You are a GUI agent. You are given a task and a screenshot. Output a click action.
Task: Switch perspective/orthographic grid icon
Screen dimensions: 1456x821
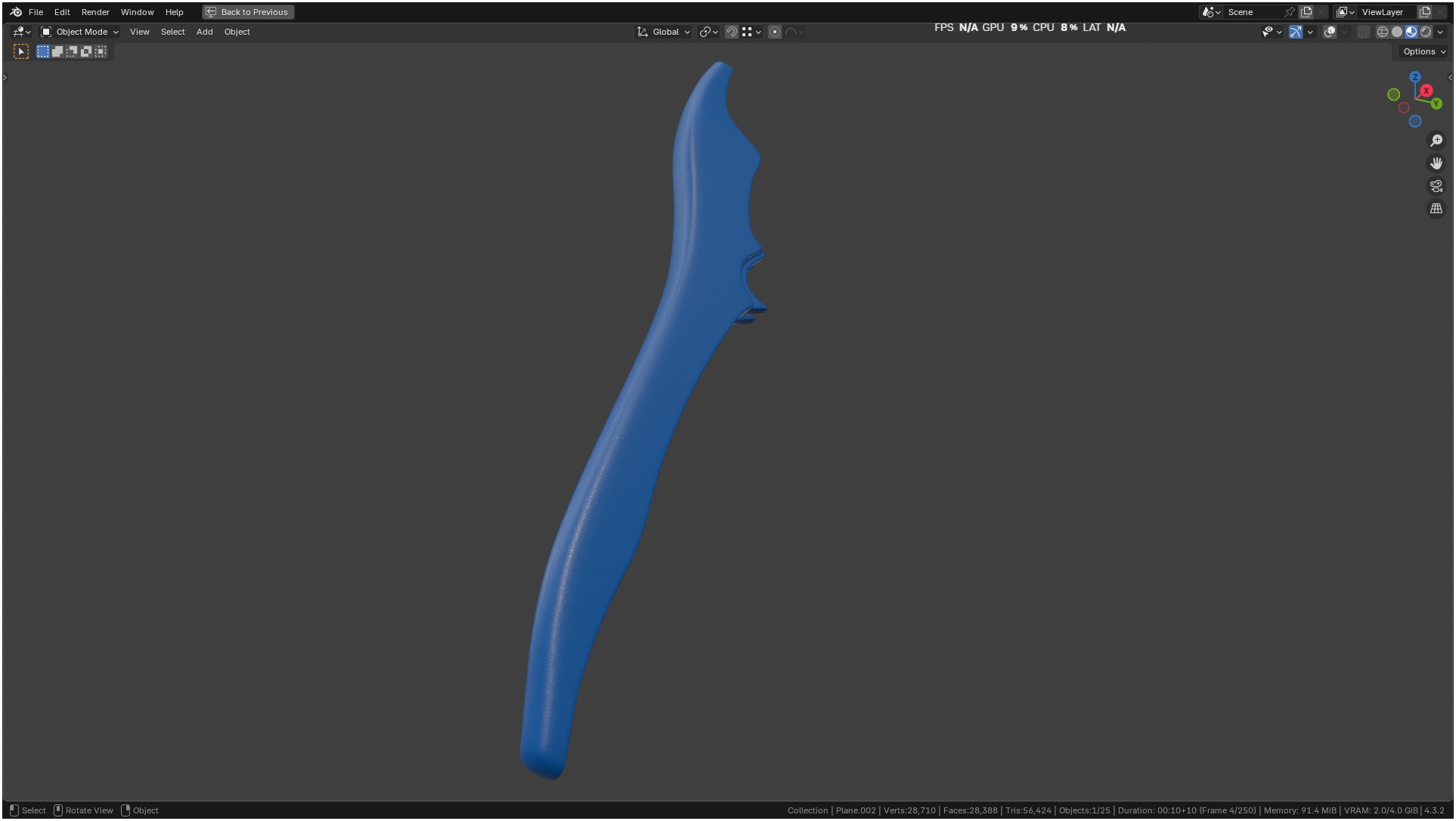[x=1436, y=209]
